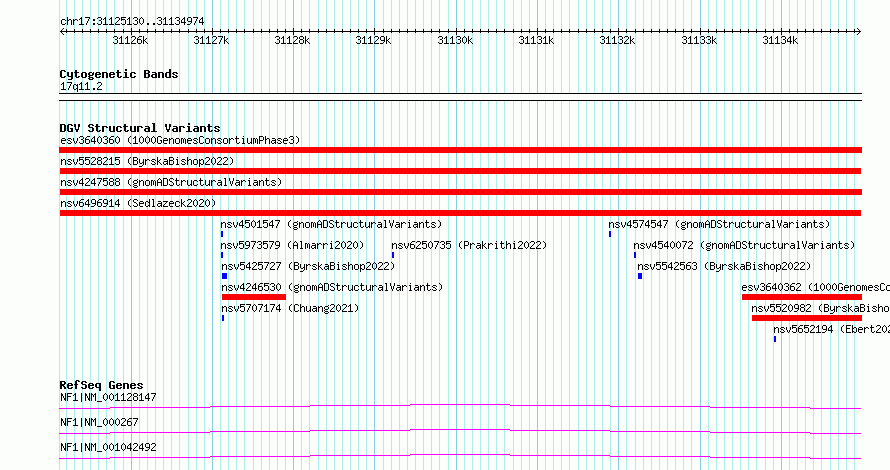The height and width of the screenshot is (470, 890).
Task: Click the blue marker under nsv4501547
Action: (x=222, y=234)
